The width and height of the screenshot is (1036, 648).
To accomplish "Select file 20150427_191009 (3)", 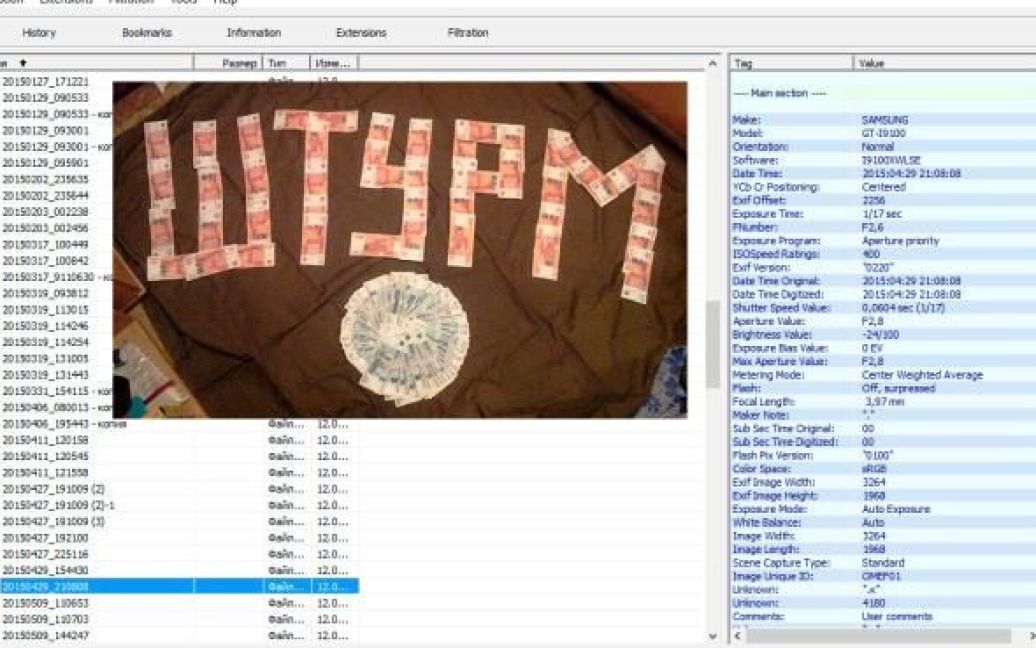I will 53,521.
